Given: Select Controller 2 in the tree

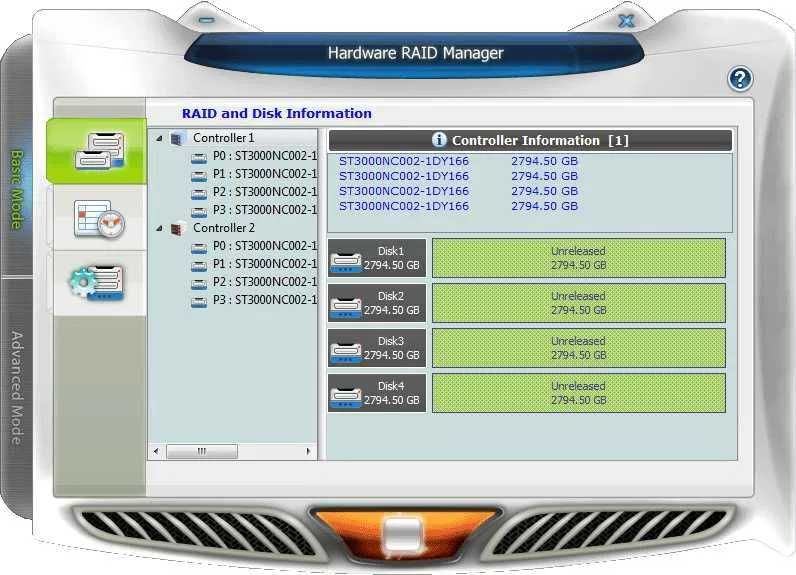Looking at the screenshot, I should pos(223,228).
